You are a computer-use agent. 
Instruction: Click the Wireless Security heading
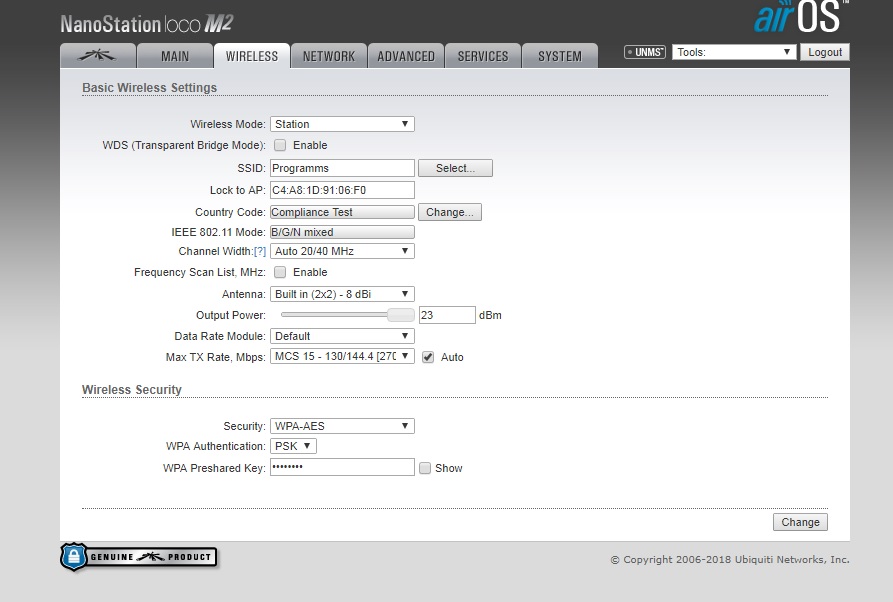(132, 390)
